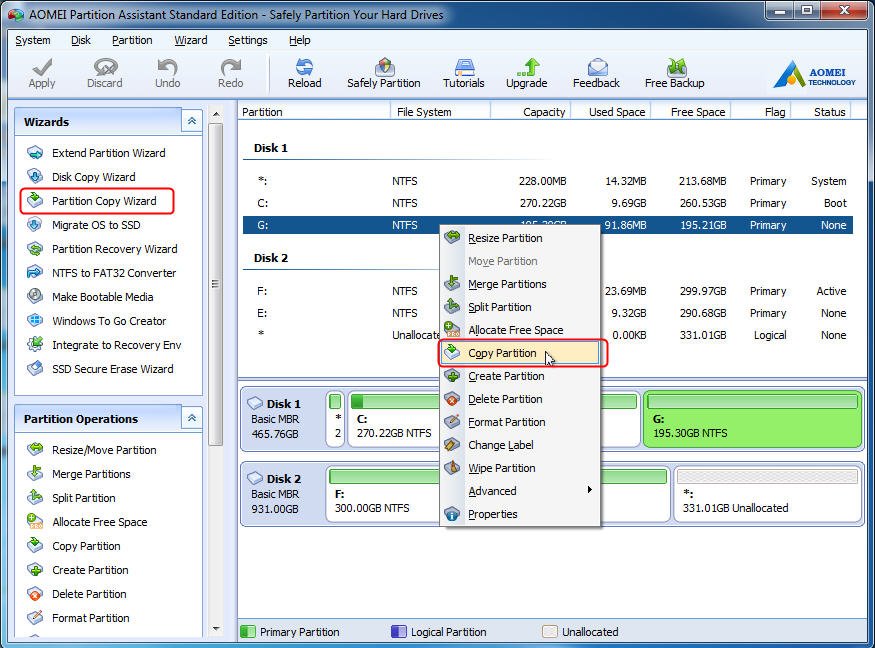The height and width of the screenshot is (648, 875).
Task: Choose Delete Partition from context menu
Action: pos(520,399)
